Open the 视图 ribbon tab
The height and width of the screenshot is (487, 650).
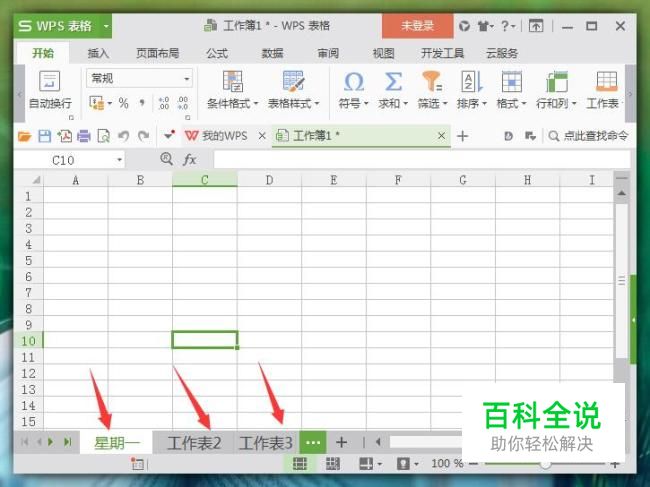[x=383, y=53]
